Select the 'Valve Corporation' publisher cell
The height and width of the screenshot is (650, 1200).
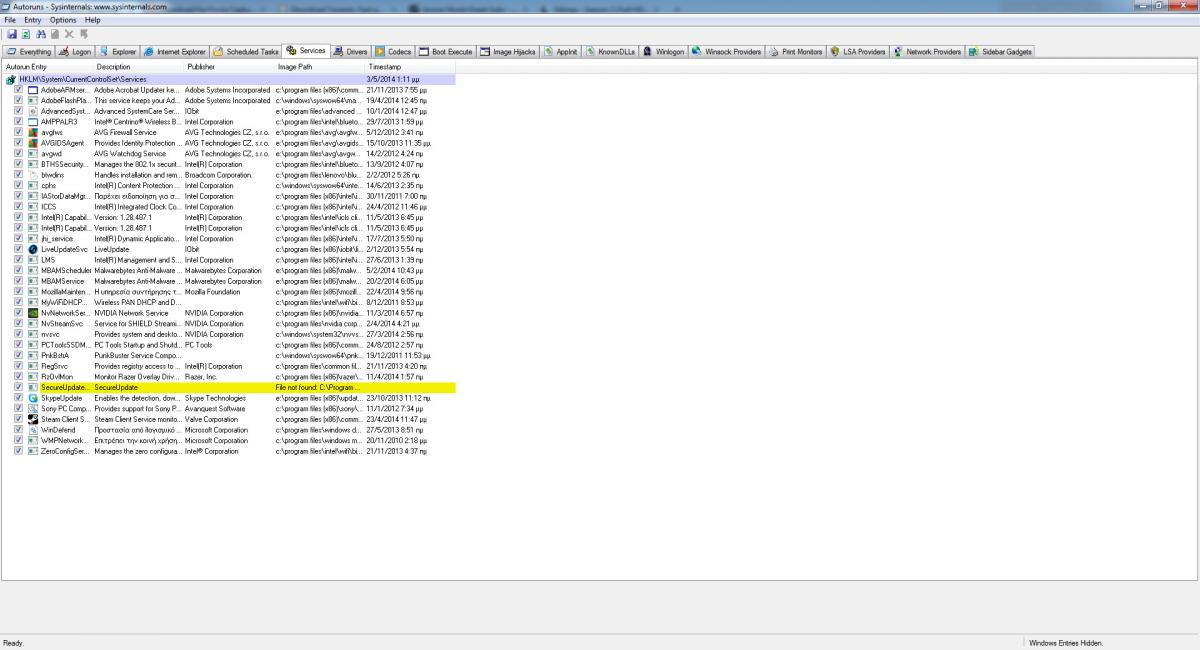click(212, 419)
